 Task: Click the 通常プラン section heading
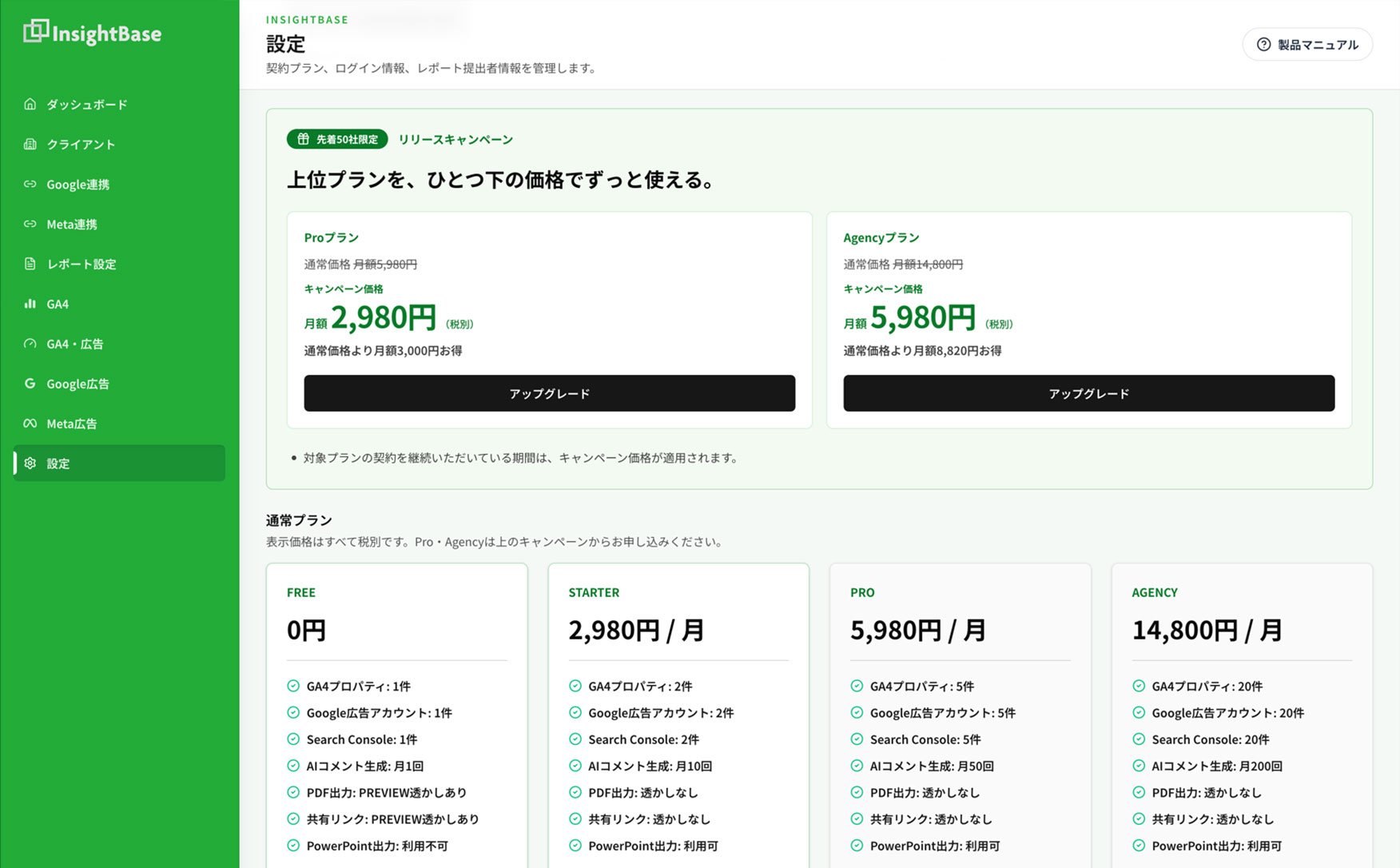point(299,520)
